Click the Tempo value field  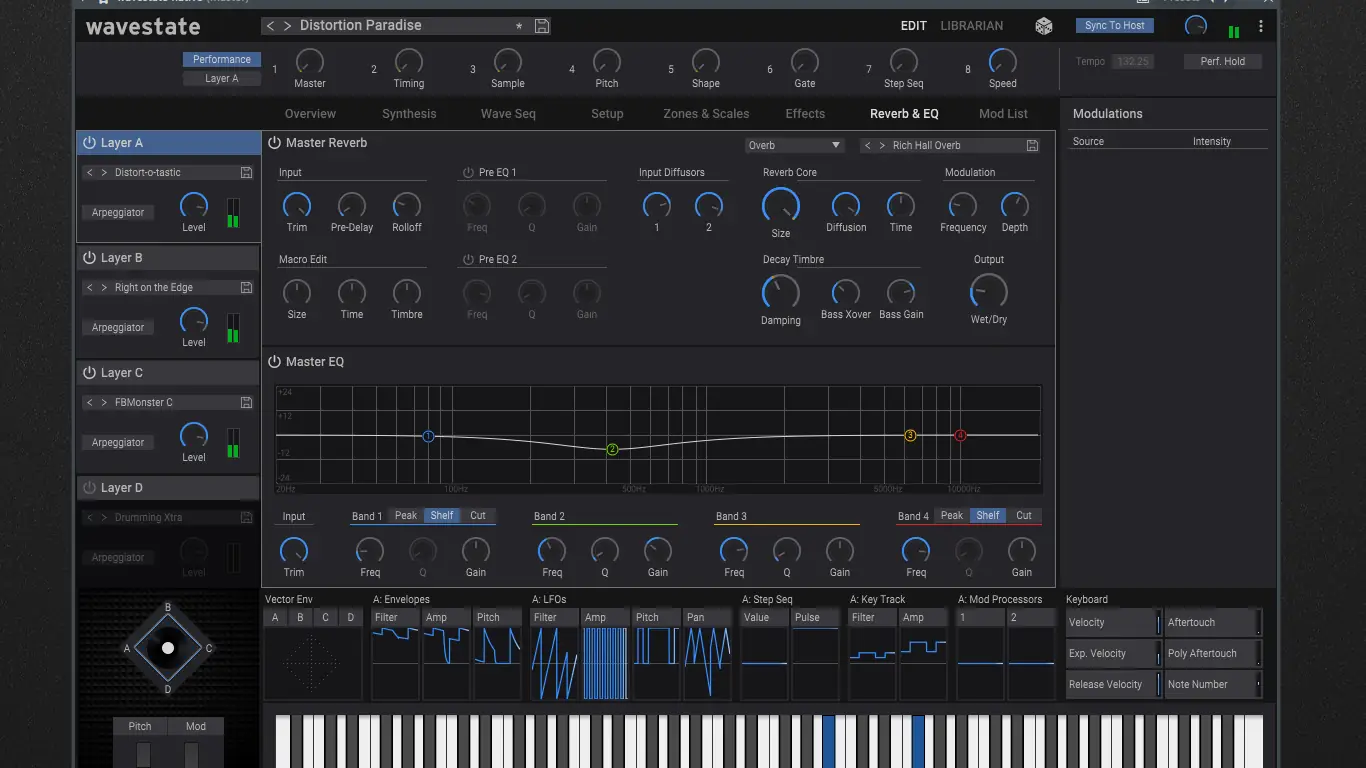pyautogui.click(x=1133, y=62)
